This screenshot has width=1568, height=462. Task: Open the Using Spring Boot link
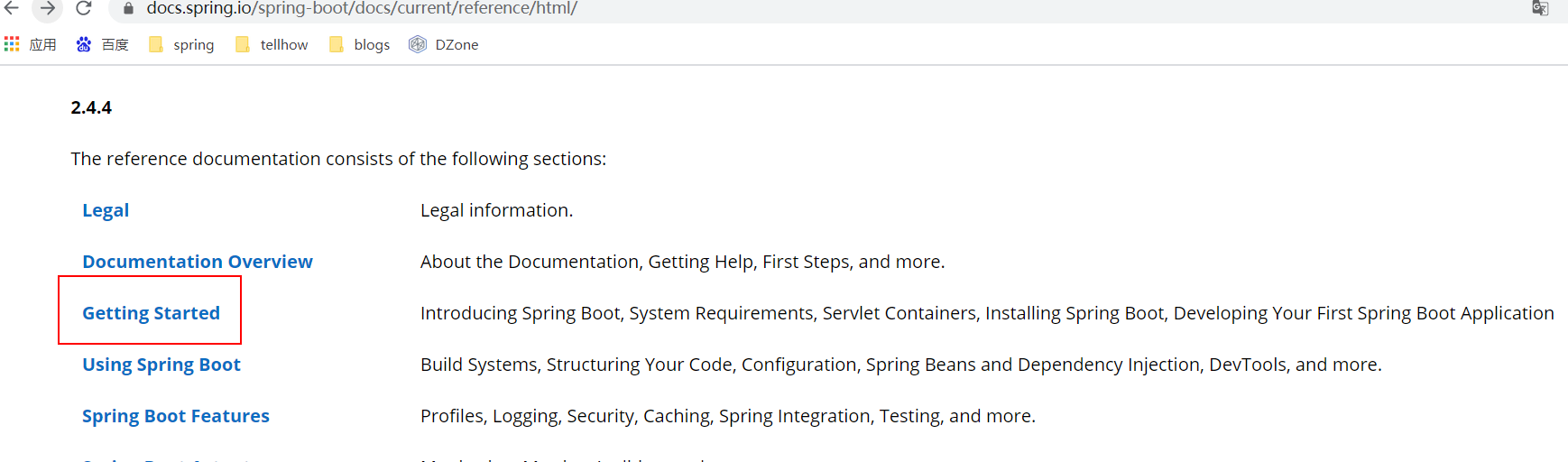pyautogui.click(x=161, y=365)
